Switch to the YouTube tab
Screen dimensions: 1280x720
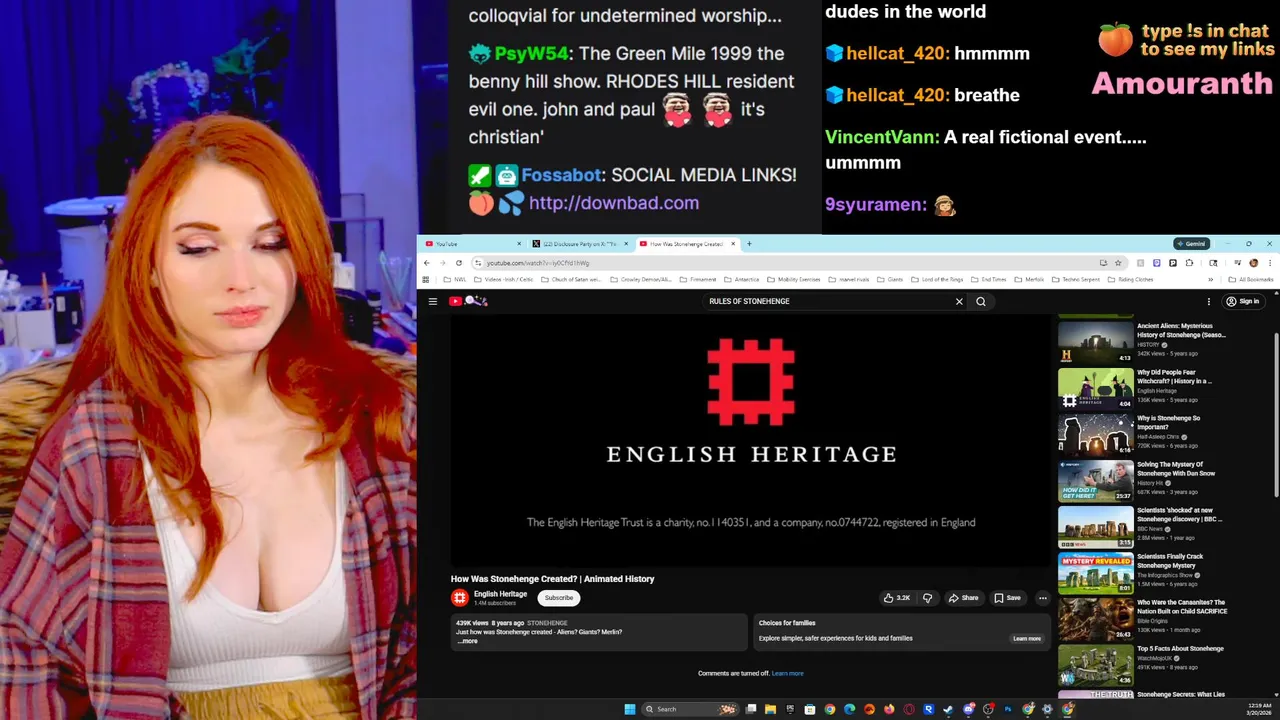(x=473, y=244)
